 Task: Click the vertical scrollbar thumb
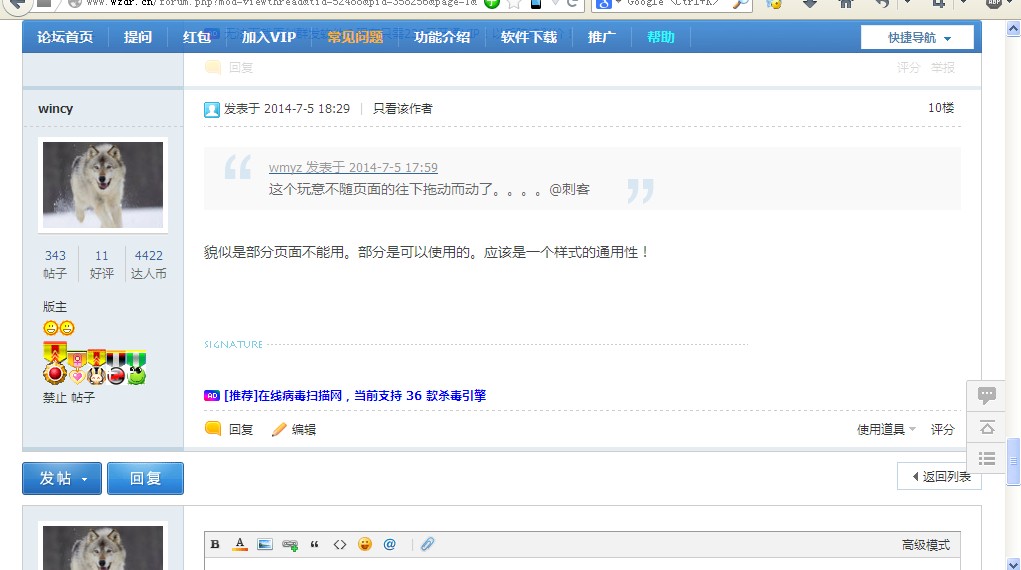point(1013,462)
